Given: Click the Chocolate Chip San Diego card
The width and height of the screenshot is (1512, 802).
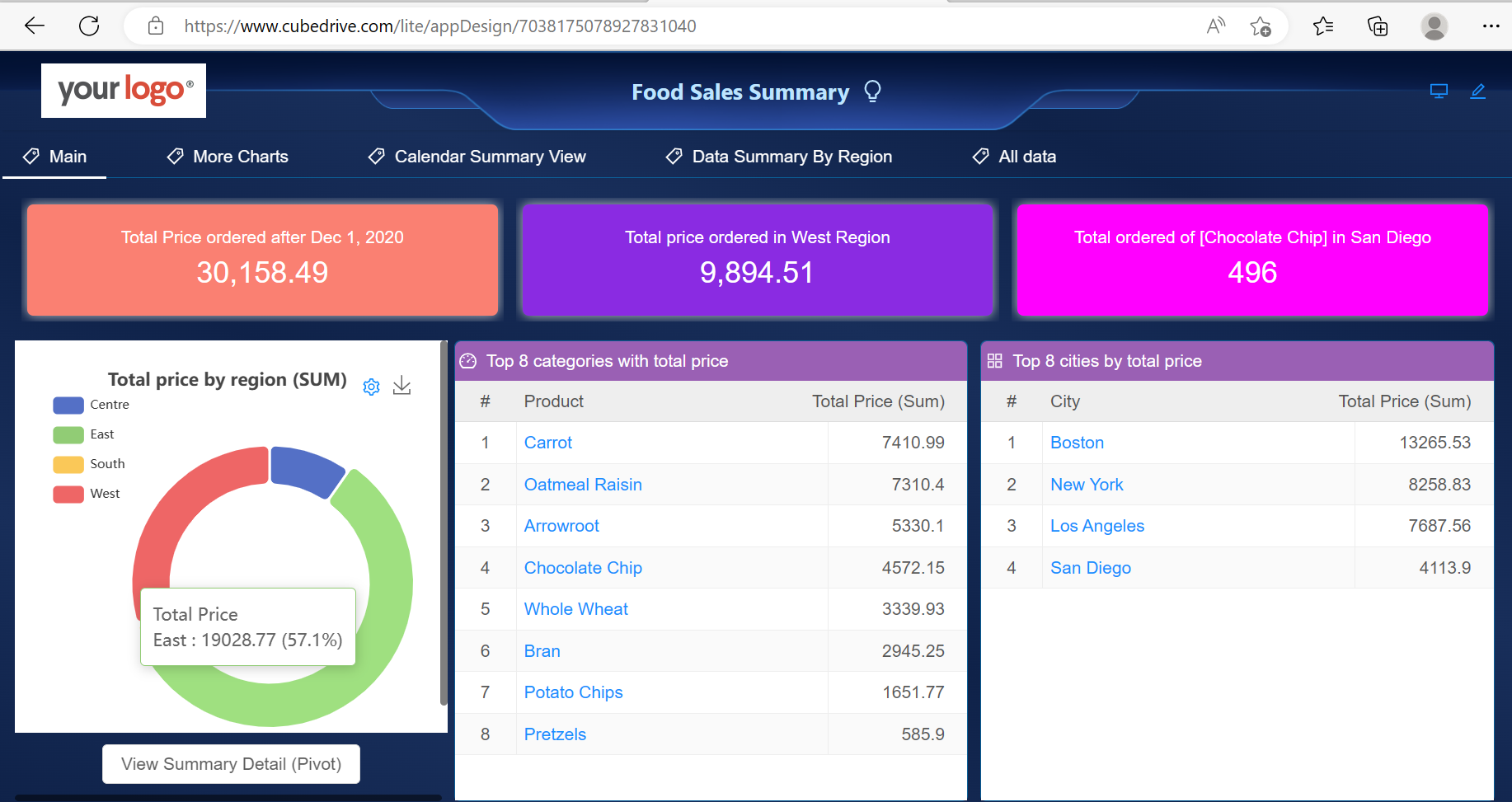Looking at the screenshot, I should click(1252, 260).
